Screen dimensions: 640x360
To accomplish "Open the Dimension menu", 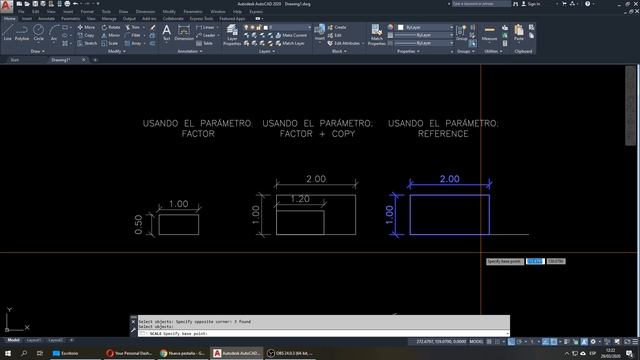I will [x=145, y=12].
